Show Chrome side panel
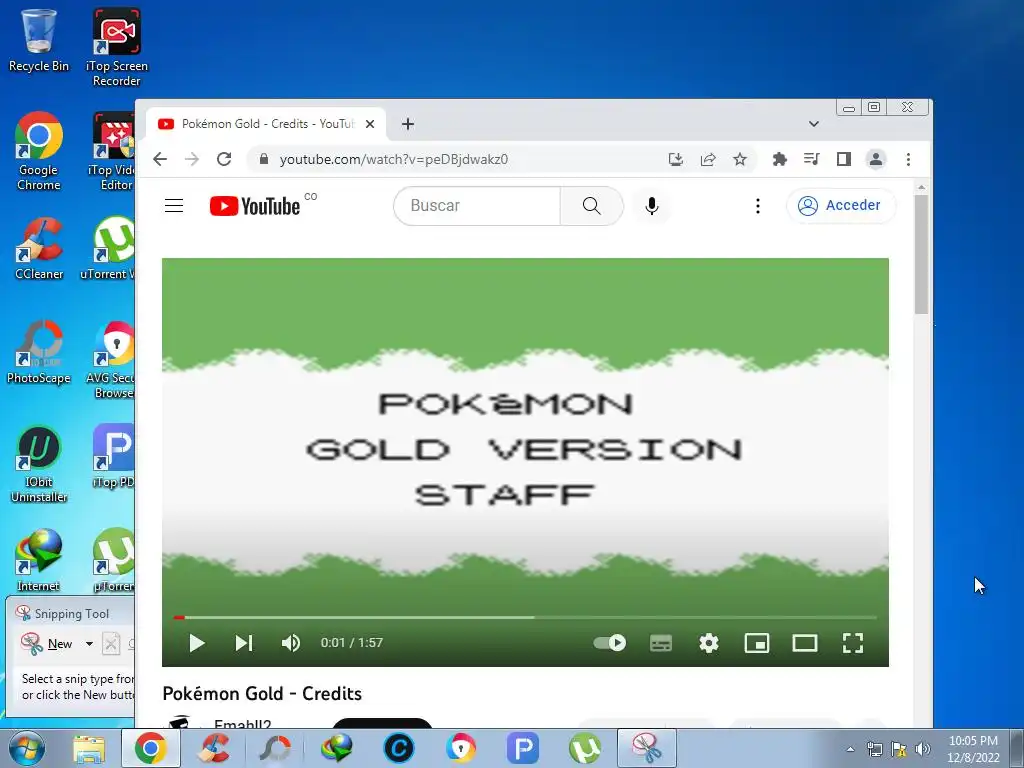The image size is (1024, 768). pyautogui.click(x=844, y=159)
